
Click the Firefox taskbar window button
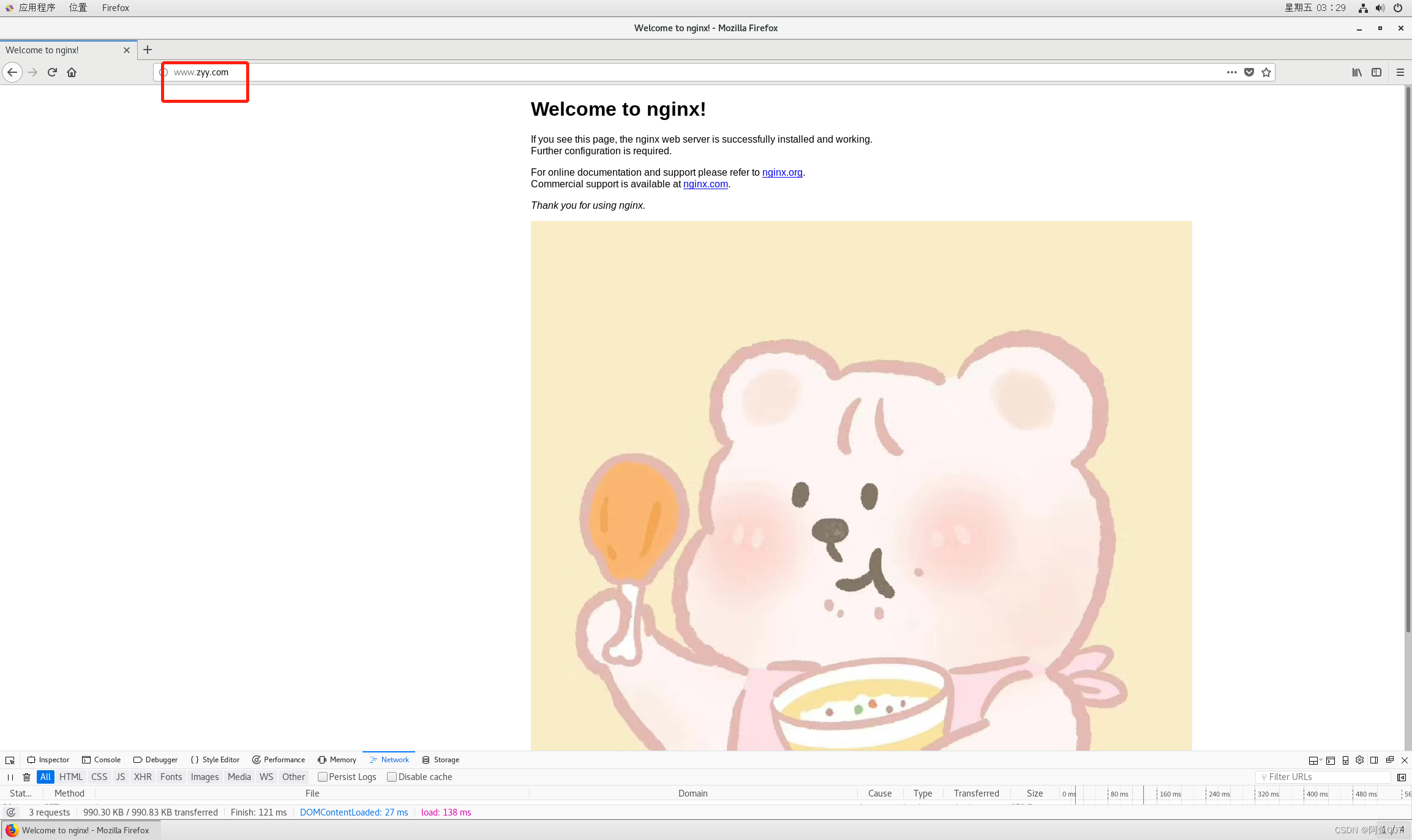(81, 830)
